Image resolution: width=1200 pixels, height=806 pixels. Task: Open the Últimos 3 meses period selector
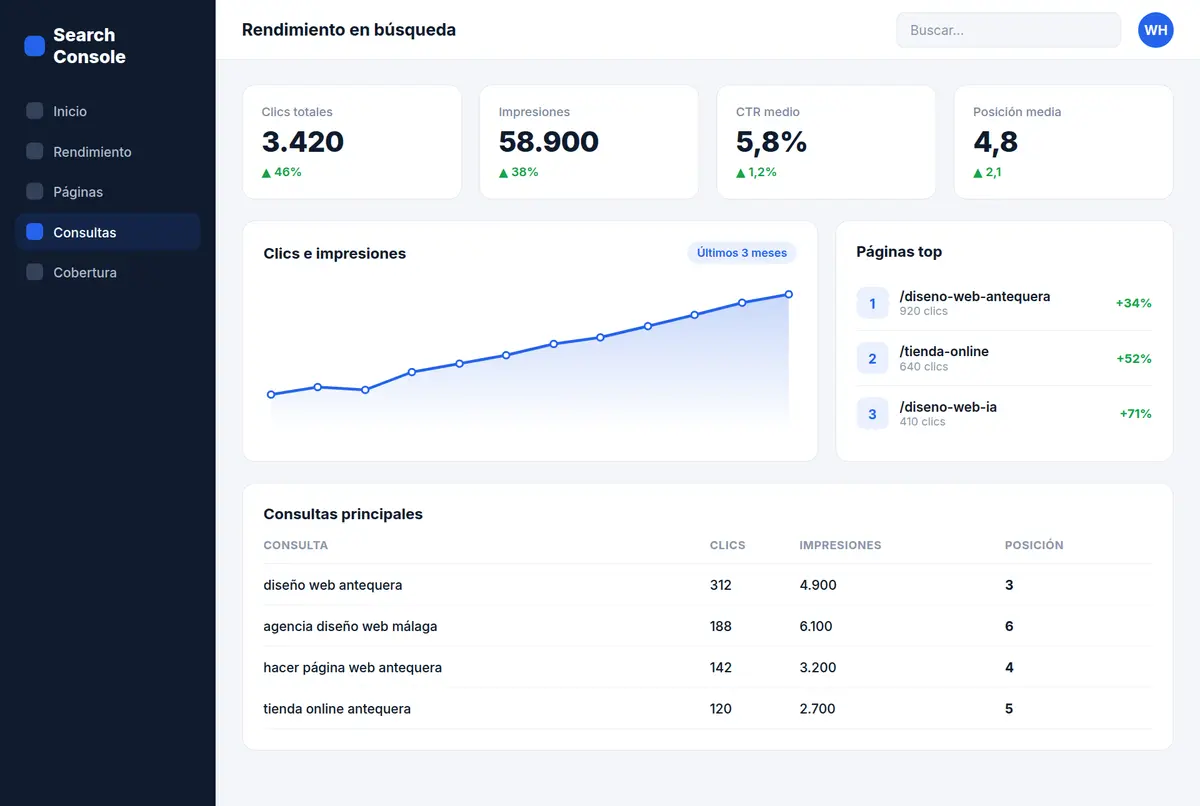coord(742,253)
